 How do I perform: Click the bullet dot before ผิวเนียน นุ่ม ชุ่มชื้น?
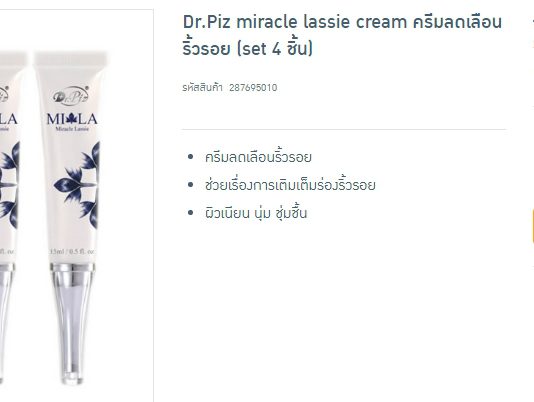click(x=190, y=213)
